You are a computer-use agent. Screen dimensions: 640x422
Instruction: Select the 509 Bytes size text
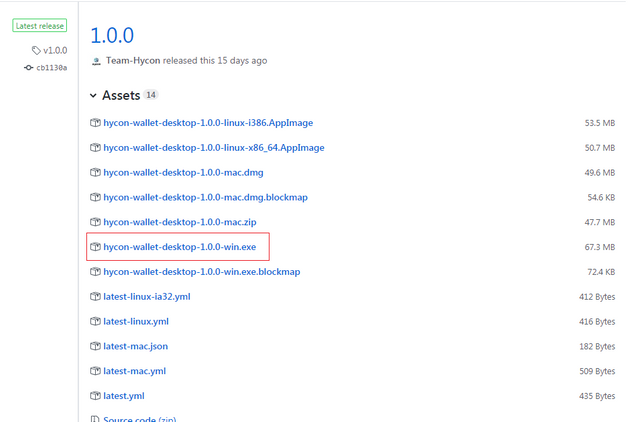(x=597, y=371)
